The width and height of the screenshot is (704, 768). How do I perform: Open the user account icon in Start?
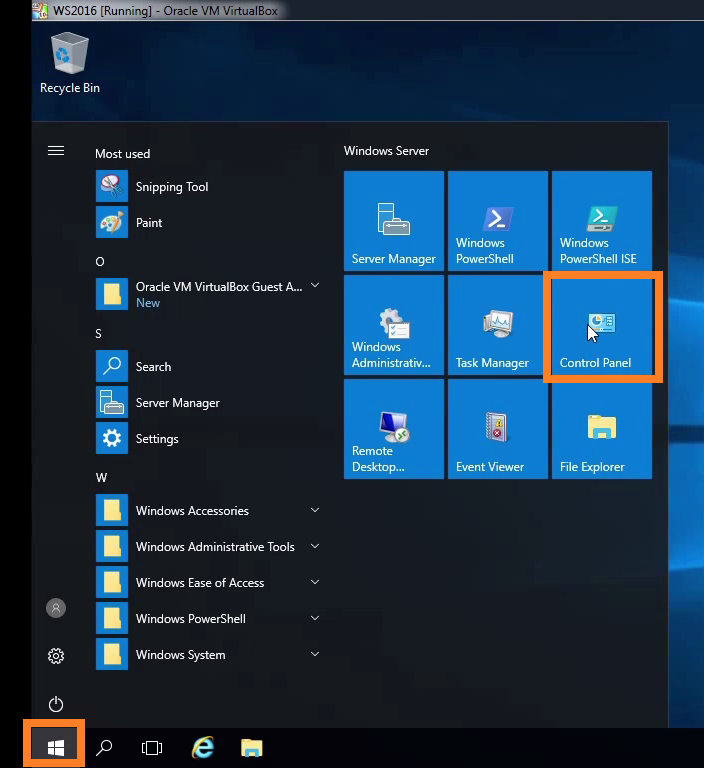pos(56,608)
